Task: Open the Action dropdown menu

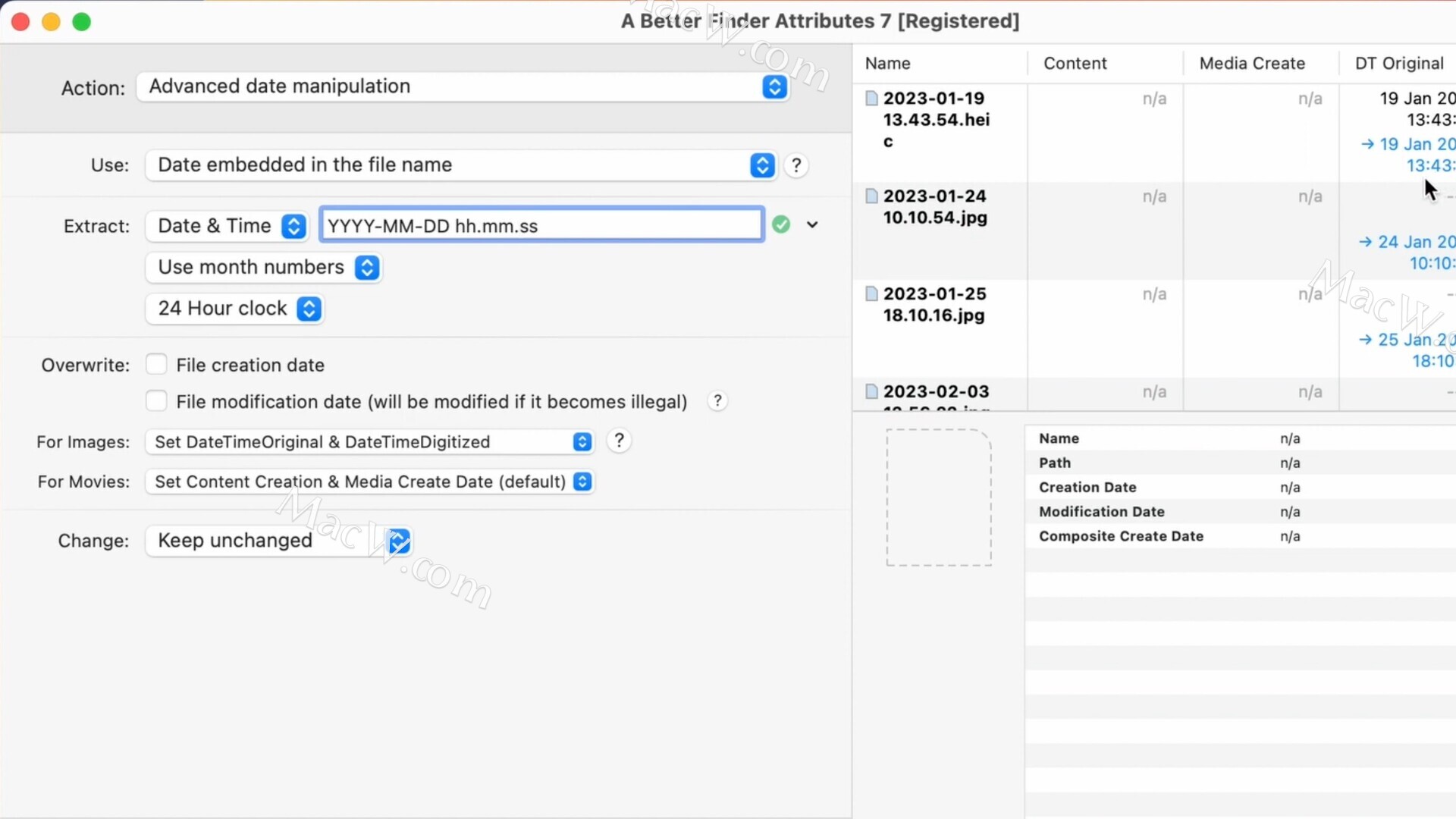Action: pyautogui.click(x=463, y=86)
